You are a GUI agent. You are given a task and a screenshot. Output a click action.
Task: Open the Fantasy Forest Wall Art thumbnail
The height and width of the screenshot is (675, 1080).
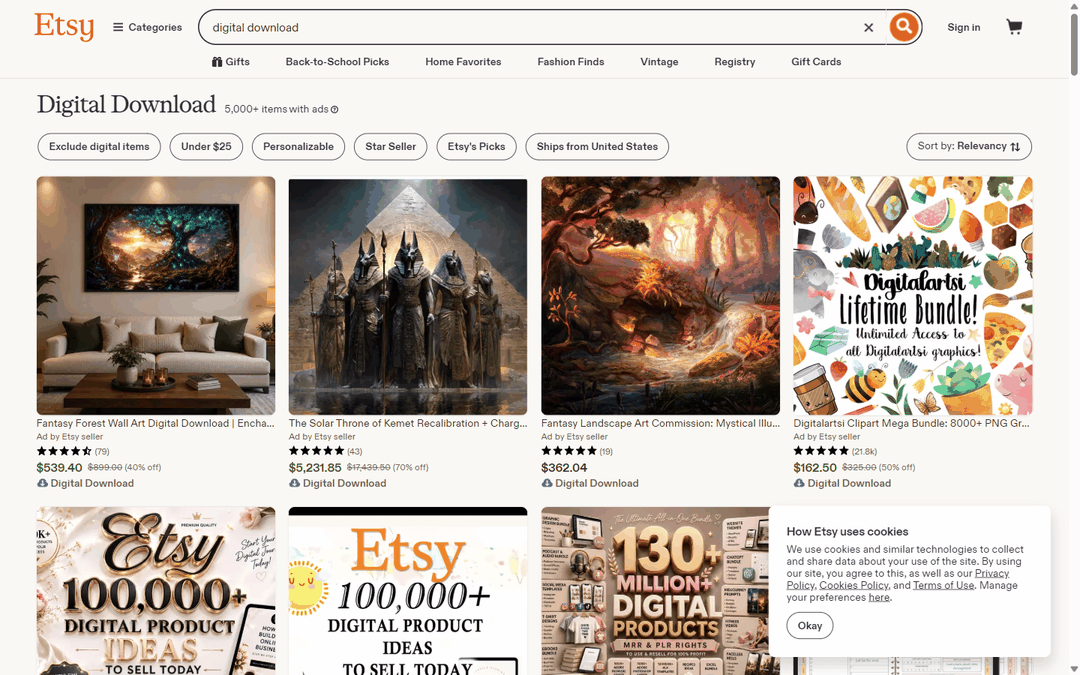pyautogui.click(x=156, y=295)
